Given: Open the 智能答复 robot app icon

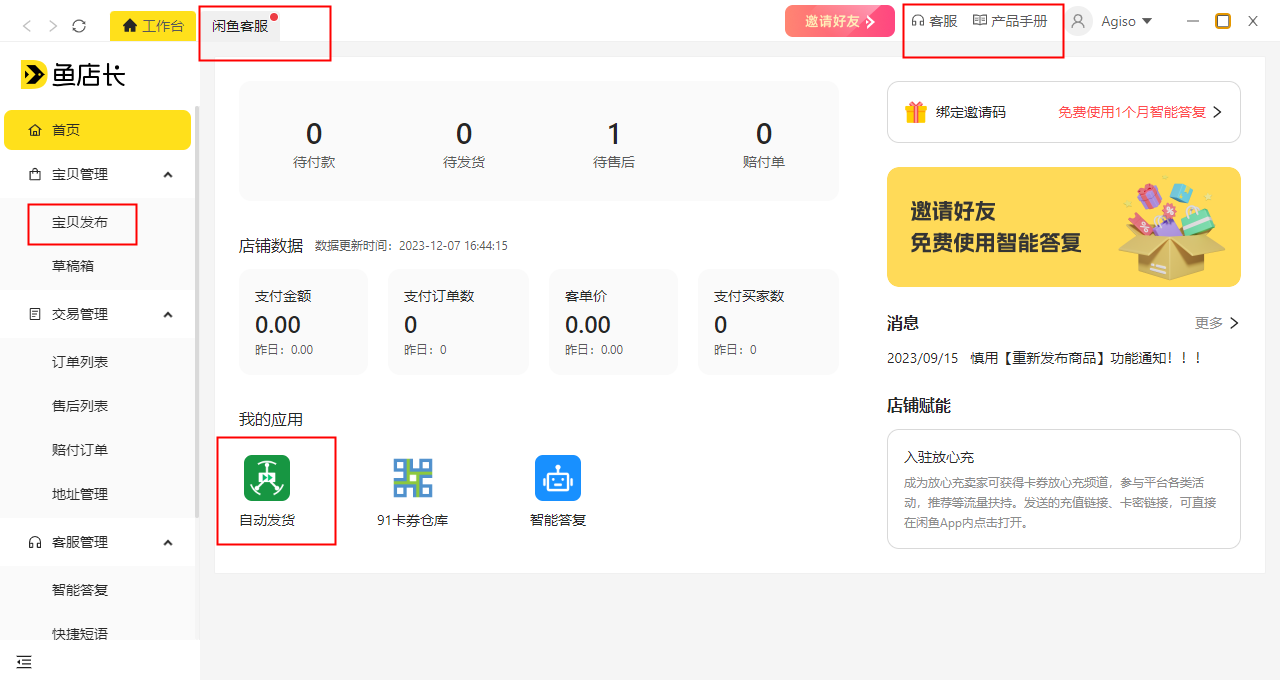Looking at the screenshot, I should tap(558, 478).
